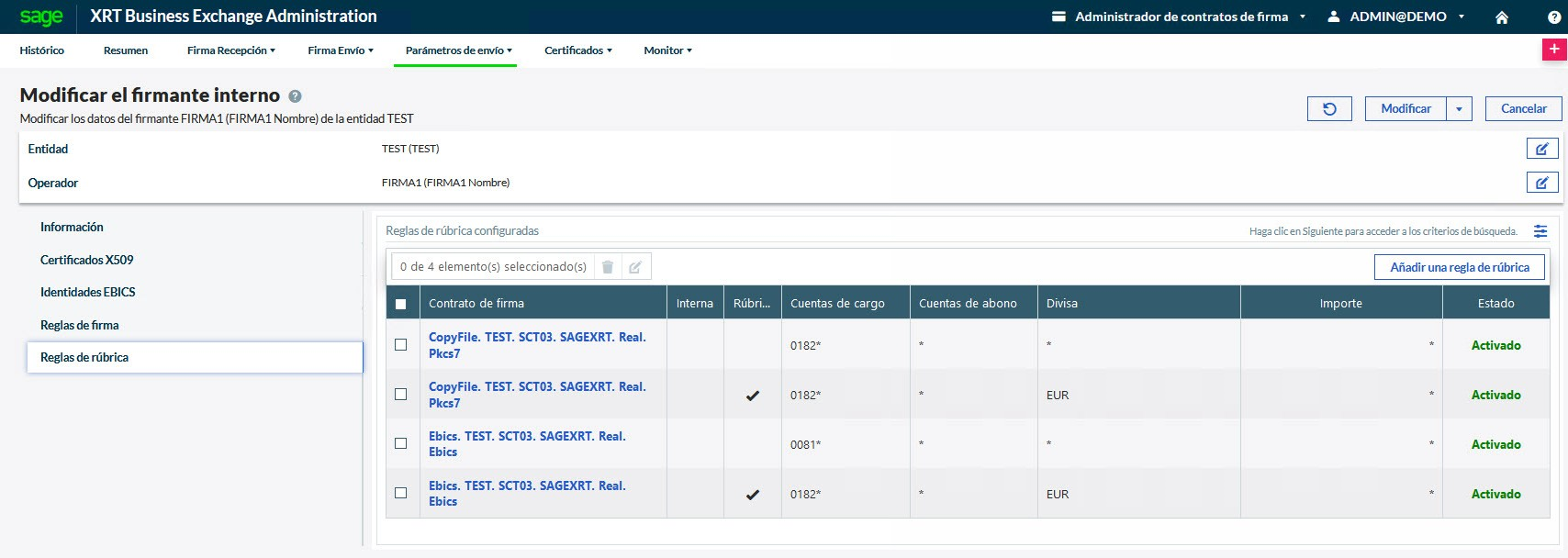Click help icon beside page title
Viewport: 1568px width, 558px height.
[295, 96]
